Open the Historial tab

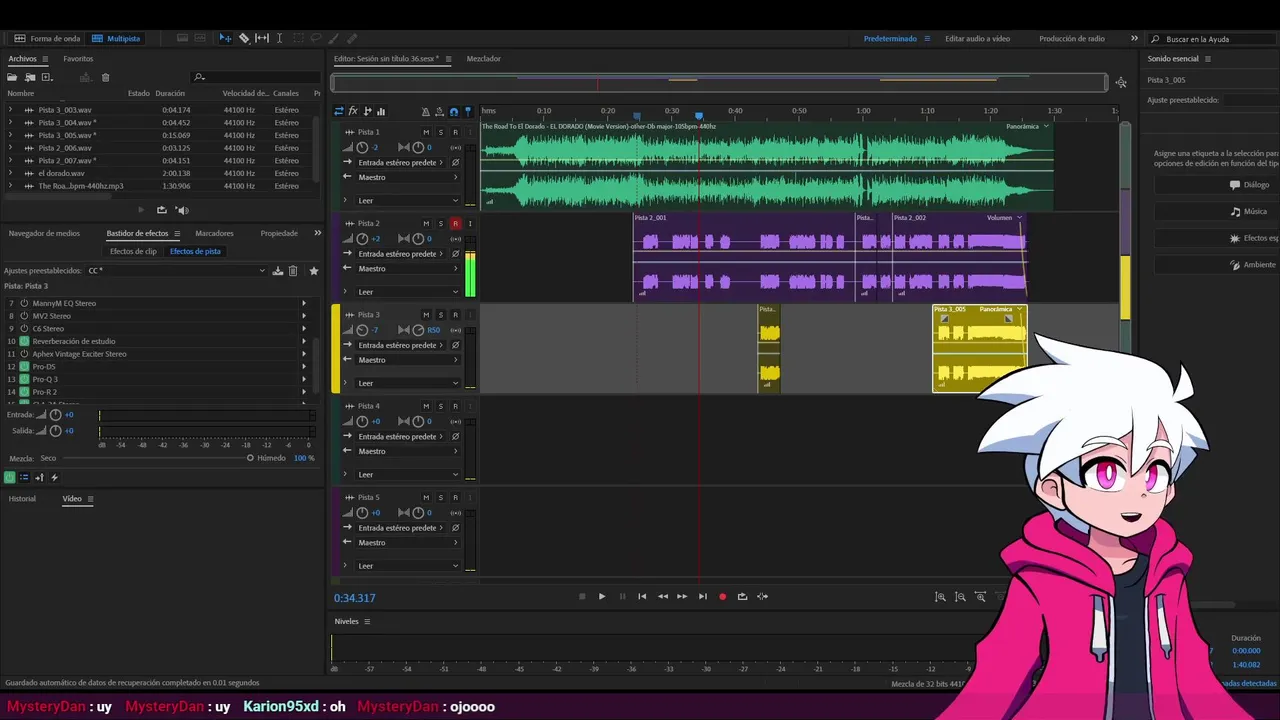[22, 498]
